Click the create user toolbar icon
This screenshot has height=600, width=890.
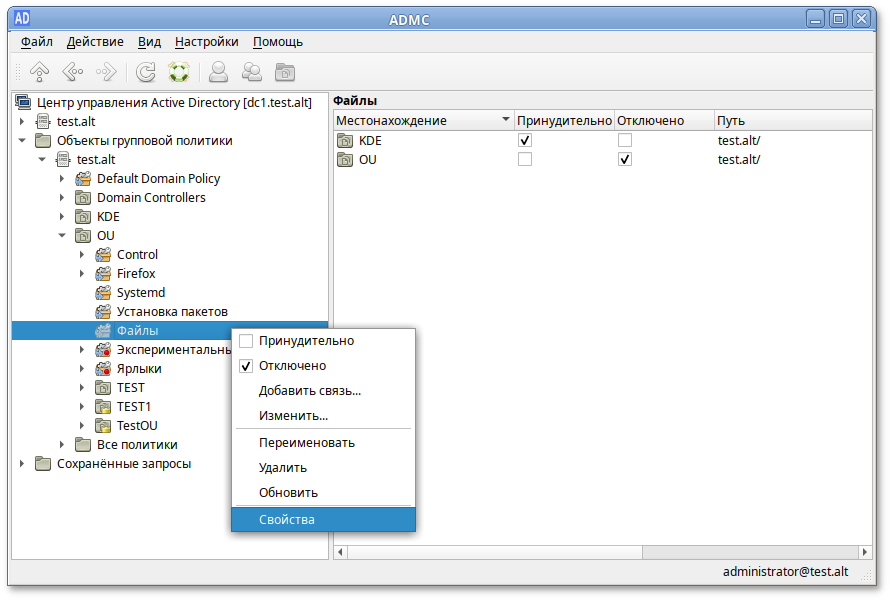pos(218,72)
